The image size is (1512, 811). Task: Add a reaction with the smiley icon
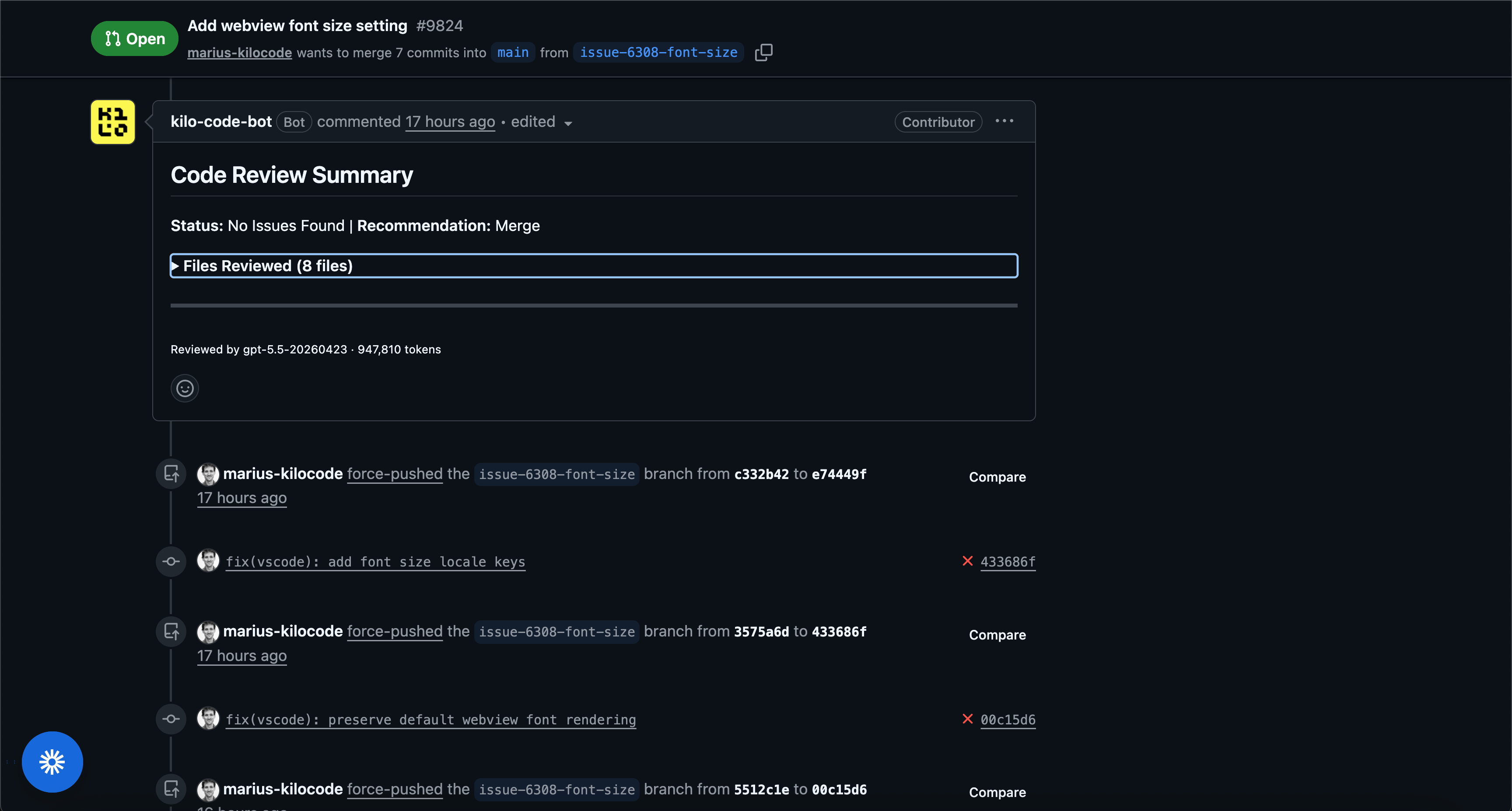185,388
